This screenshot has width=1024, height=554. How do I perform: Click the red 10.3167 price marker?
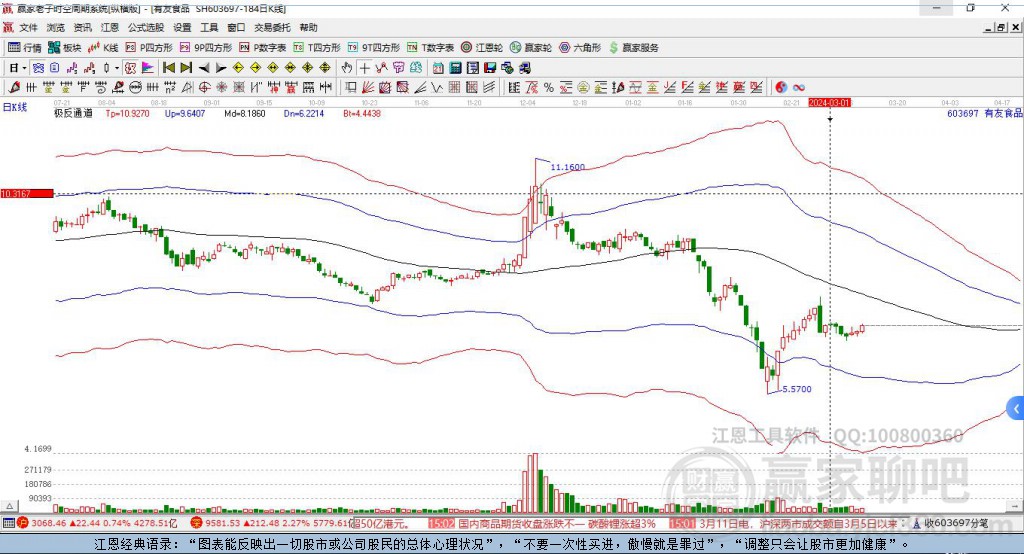(27, 193)
